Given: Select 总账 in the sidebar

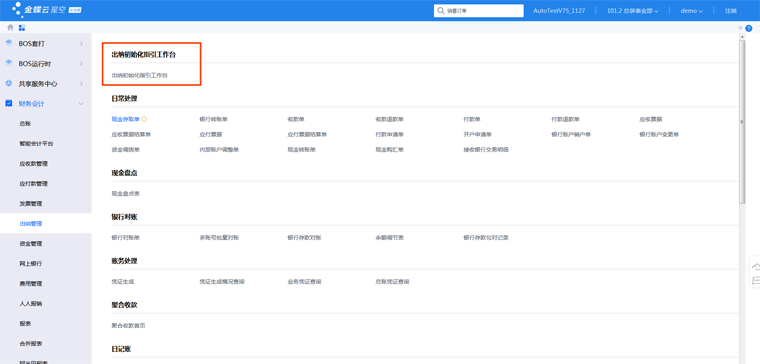Looking at the screenshot, I should (25, 124).
